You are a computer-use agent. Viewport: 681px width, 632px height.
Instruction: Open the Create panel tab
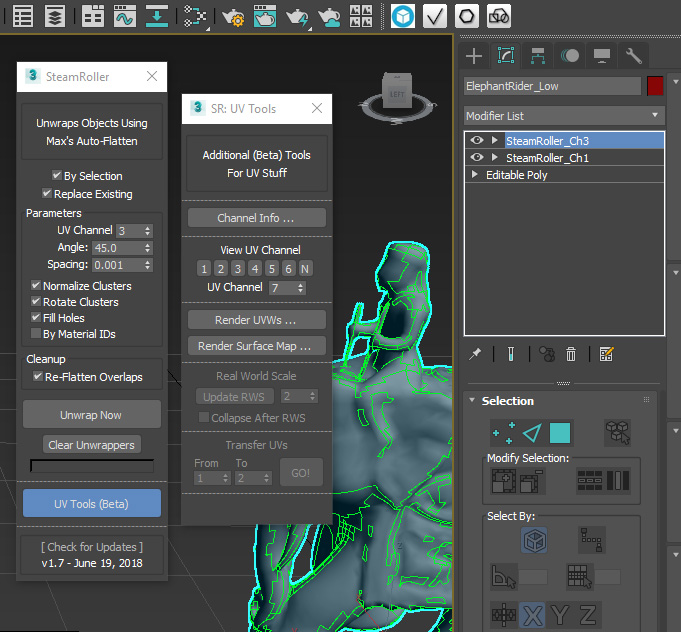click(474, 56)
